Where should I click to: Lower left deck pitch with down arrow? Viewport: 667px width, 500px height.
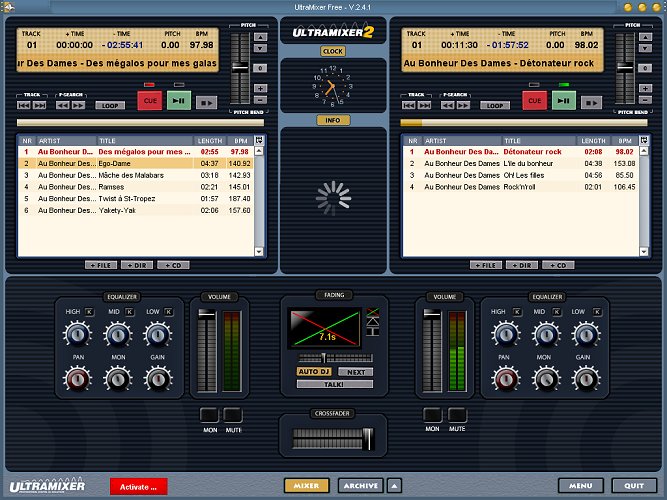pyautogui.click(x=260, y=49)
